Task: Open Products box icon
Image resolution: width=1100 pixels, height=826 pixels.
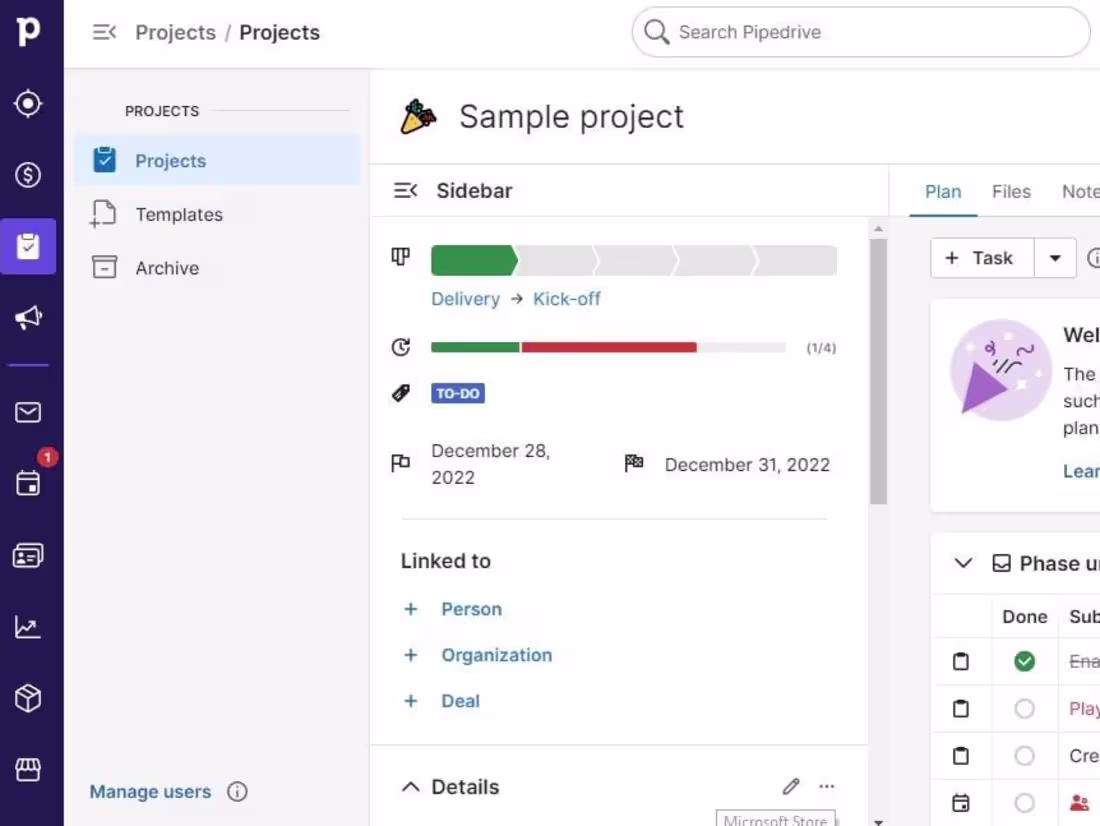Action: (x=28, y=699)
